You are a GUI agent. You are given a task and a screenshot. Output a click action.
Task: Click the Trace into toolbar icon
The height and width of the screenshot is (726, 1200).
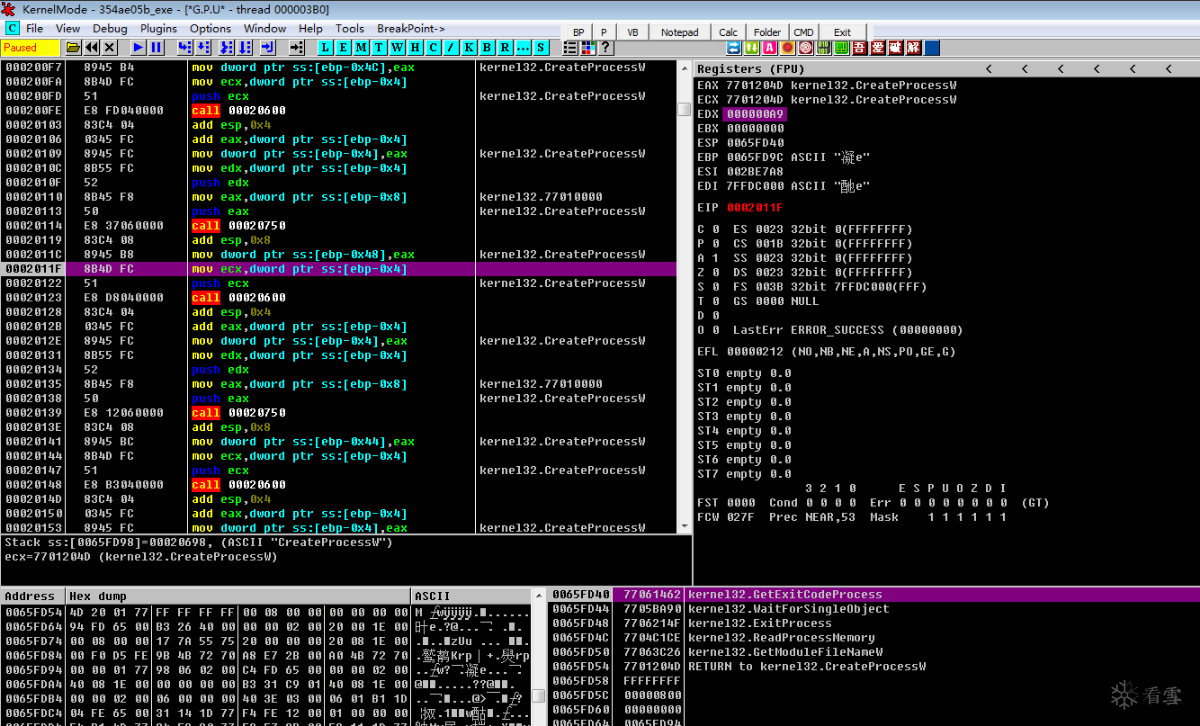click(227, 47)
